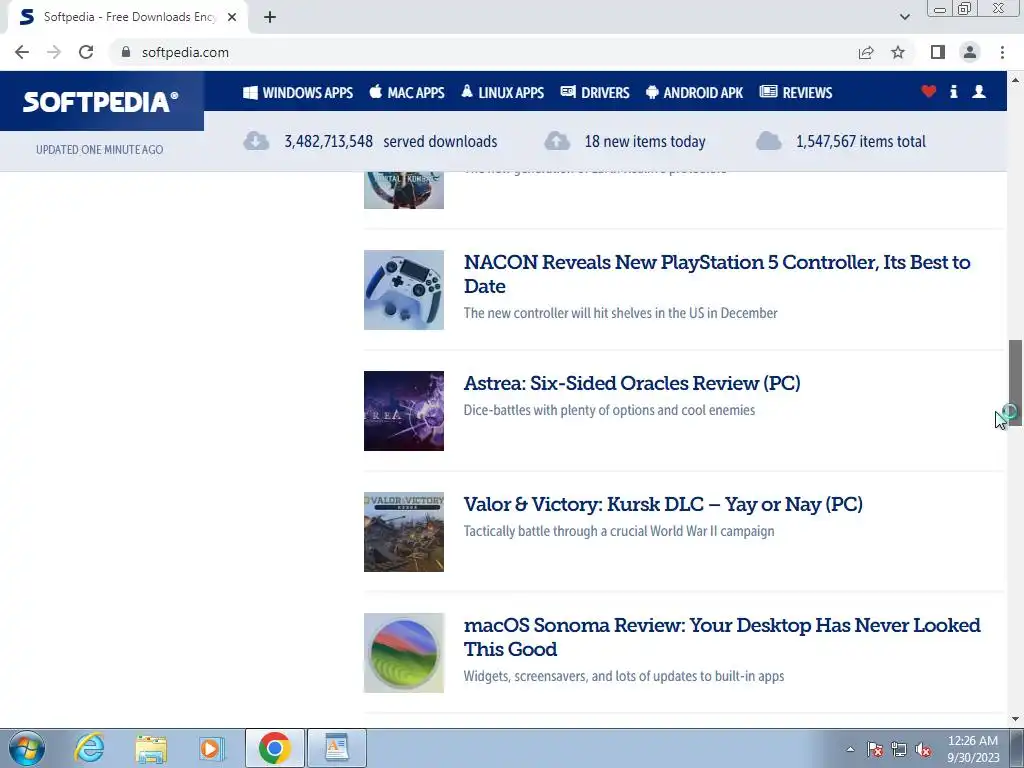This screenshot has width=1024, height=768.
Task: Click the red heart favorites icon
Action: tap(929, 91)
